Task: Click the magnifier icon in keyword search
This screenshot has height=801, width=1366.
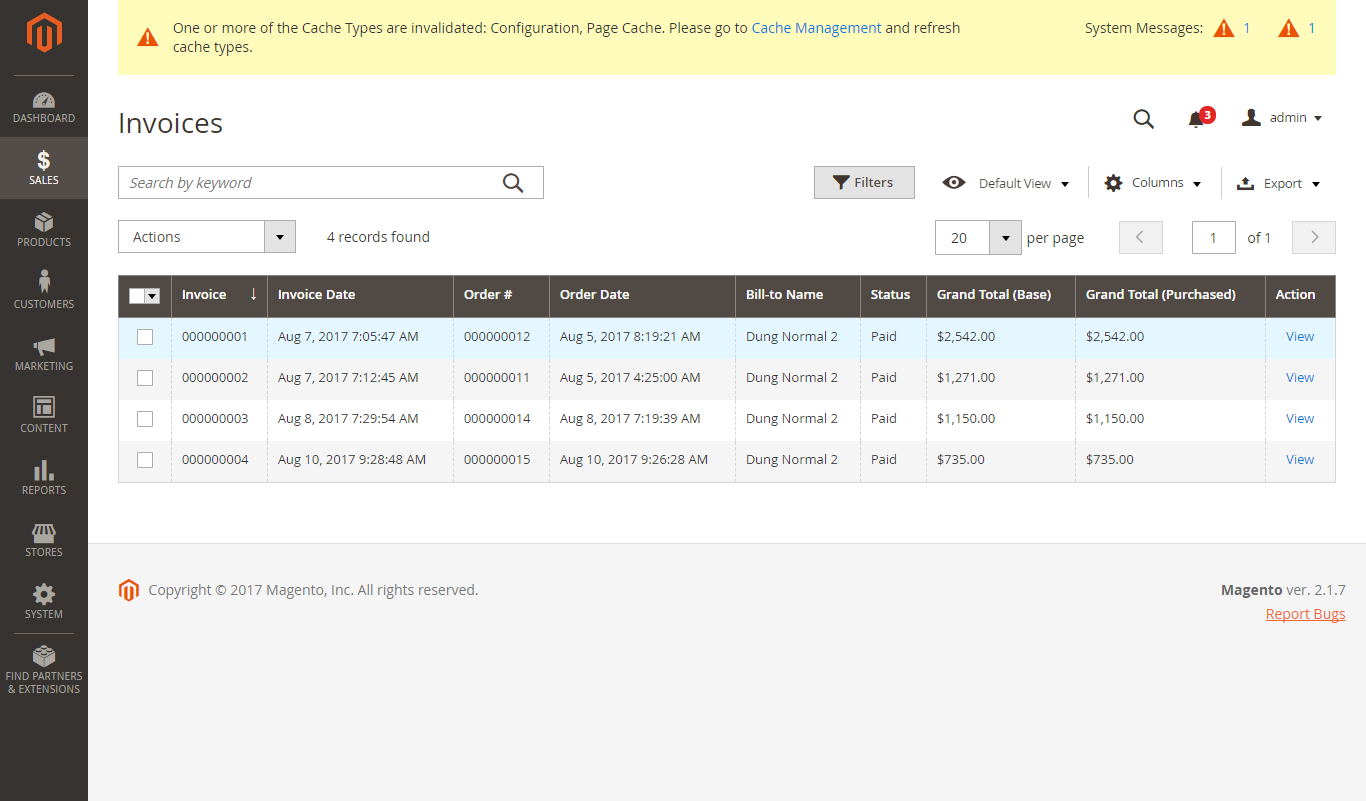Action: [513, 183]
